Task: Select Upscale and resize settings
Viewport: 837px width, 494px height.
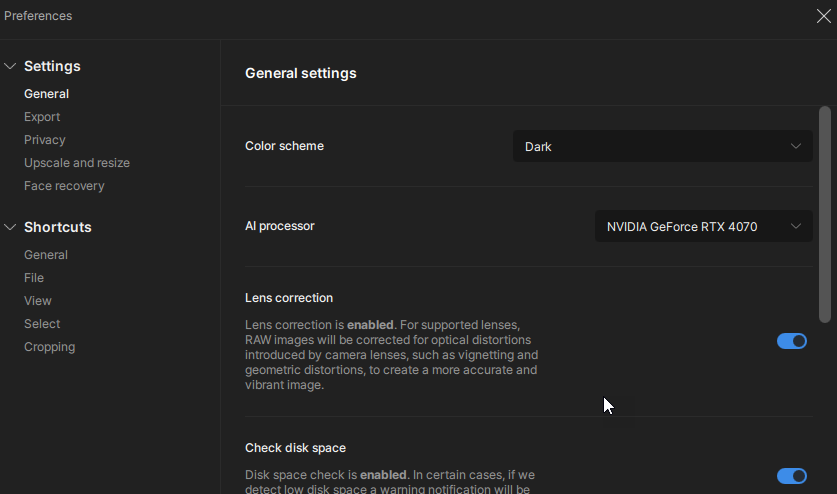Action: coord(77,163)
